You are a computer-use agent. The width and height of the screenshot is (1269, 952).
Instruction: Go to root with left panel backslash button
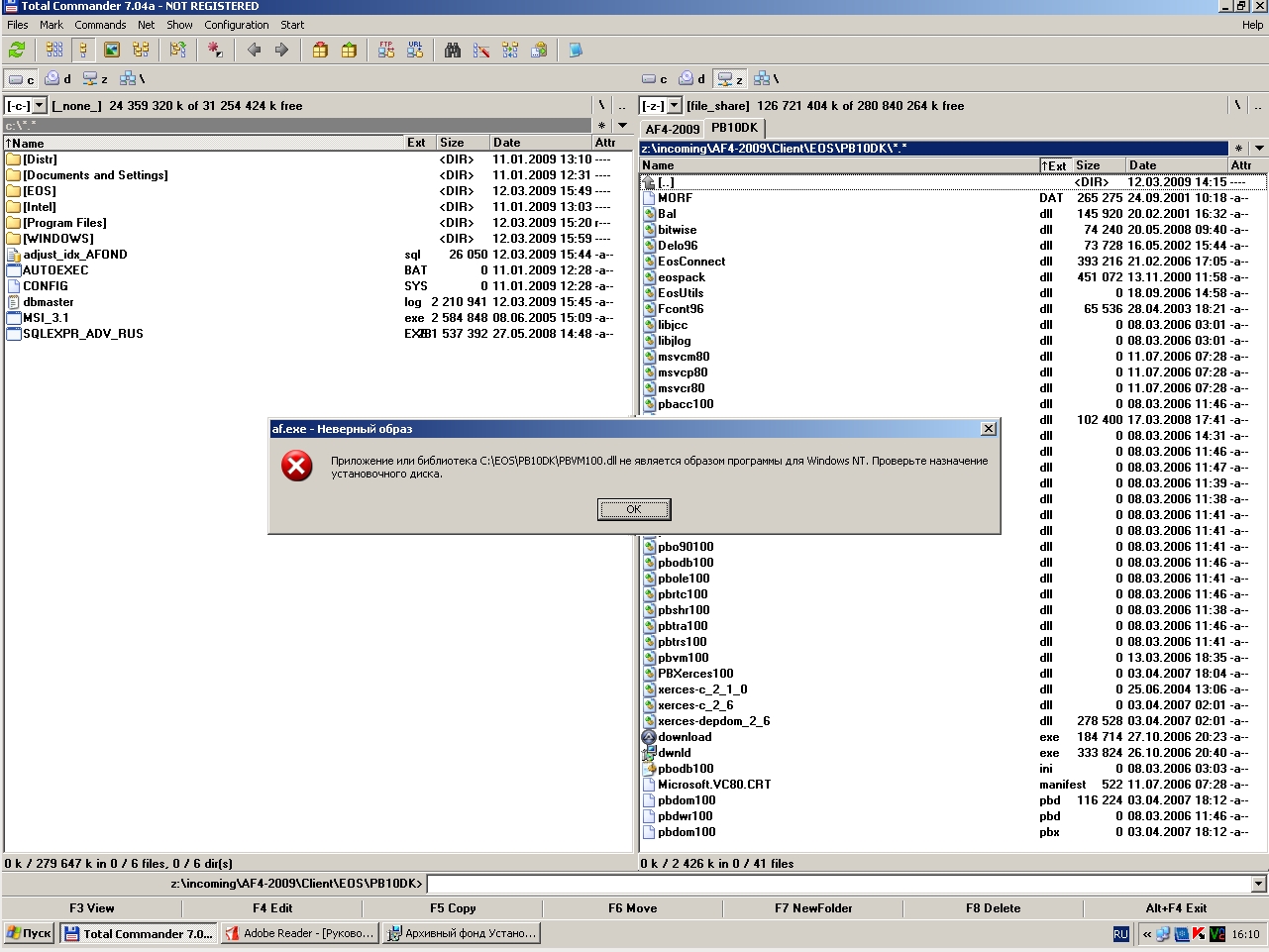coord(601,105)
